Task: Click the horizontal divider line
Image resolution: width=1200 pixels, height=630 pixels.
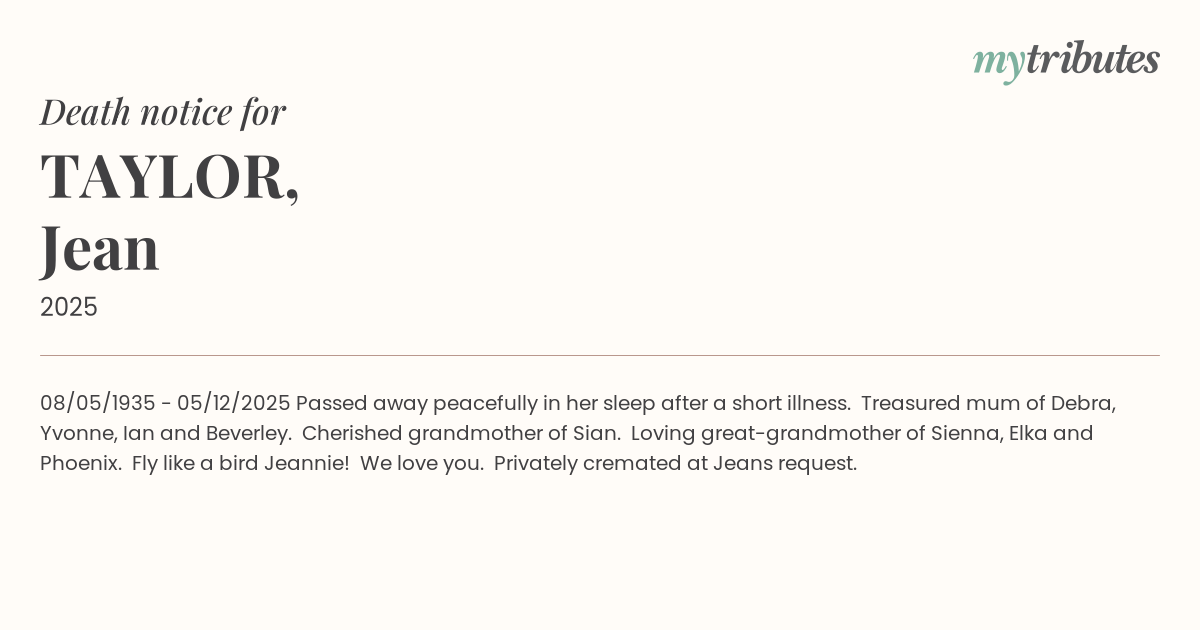Action: [x=600, y=355]
